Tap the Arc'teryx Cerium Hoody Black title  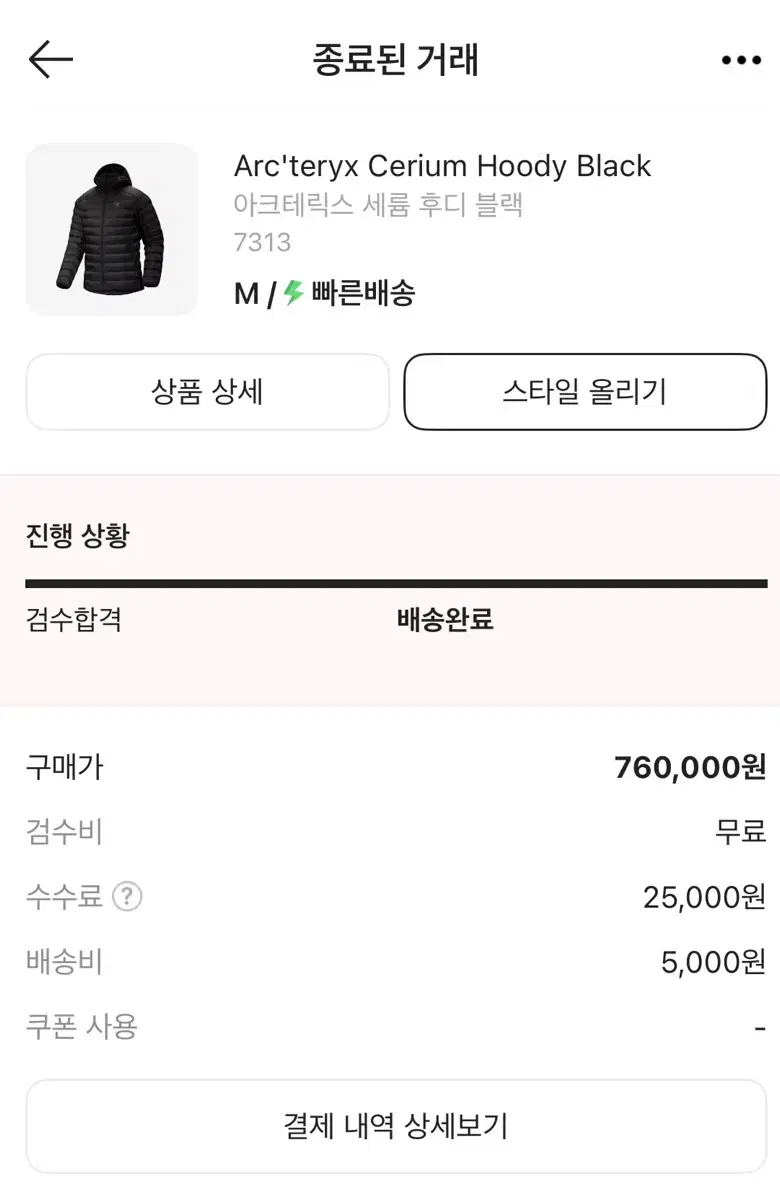click(442, 165)
